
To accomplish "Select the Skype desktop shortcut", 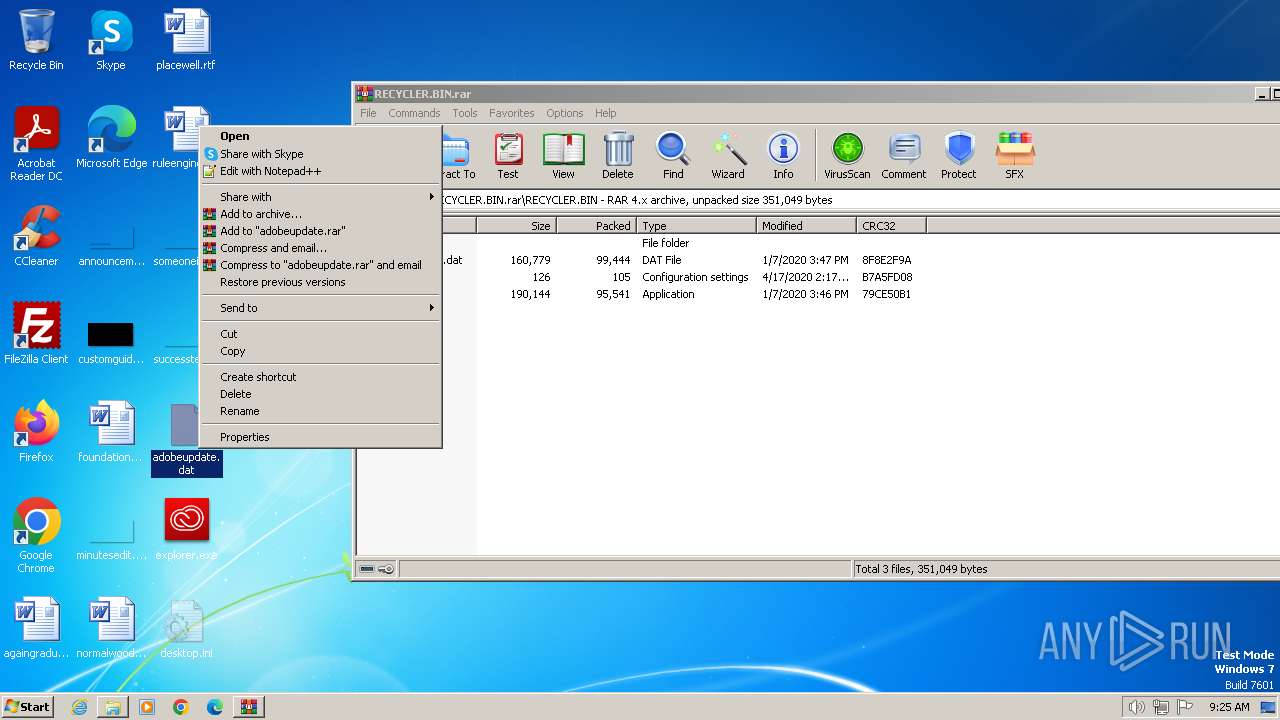I will [x=110, y=40].
